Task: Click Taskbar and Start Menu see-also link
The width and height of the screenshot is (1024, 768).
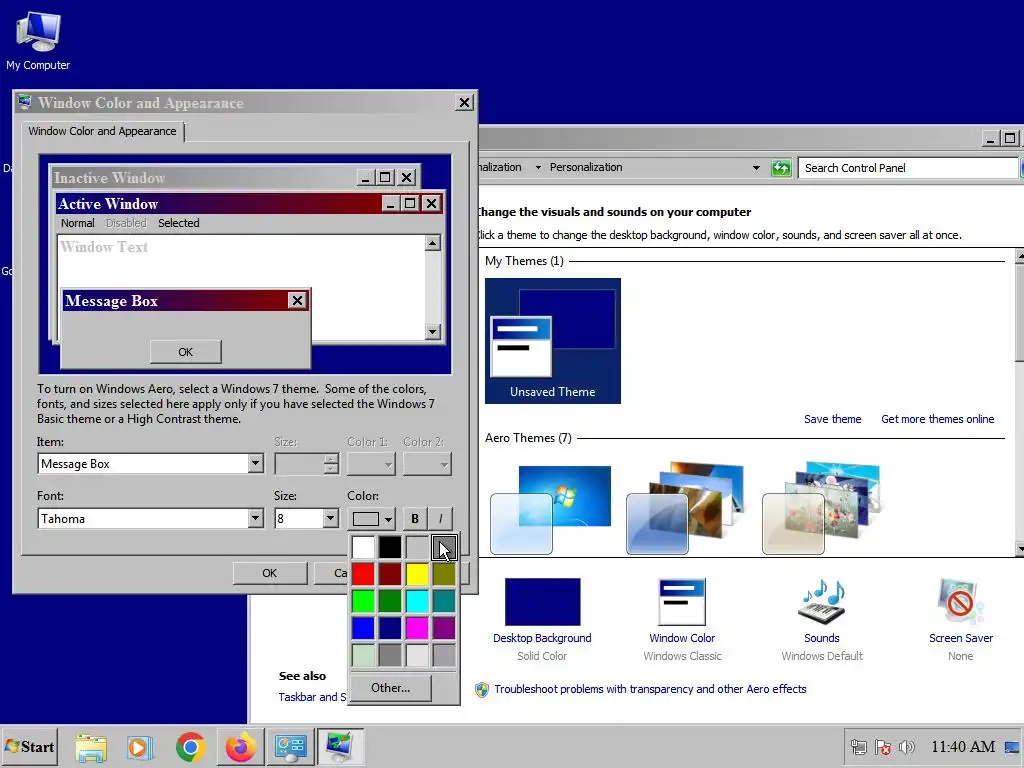Action: pos(312,697)
